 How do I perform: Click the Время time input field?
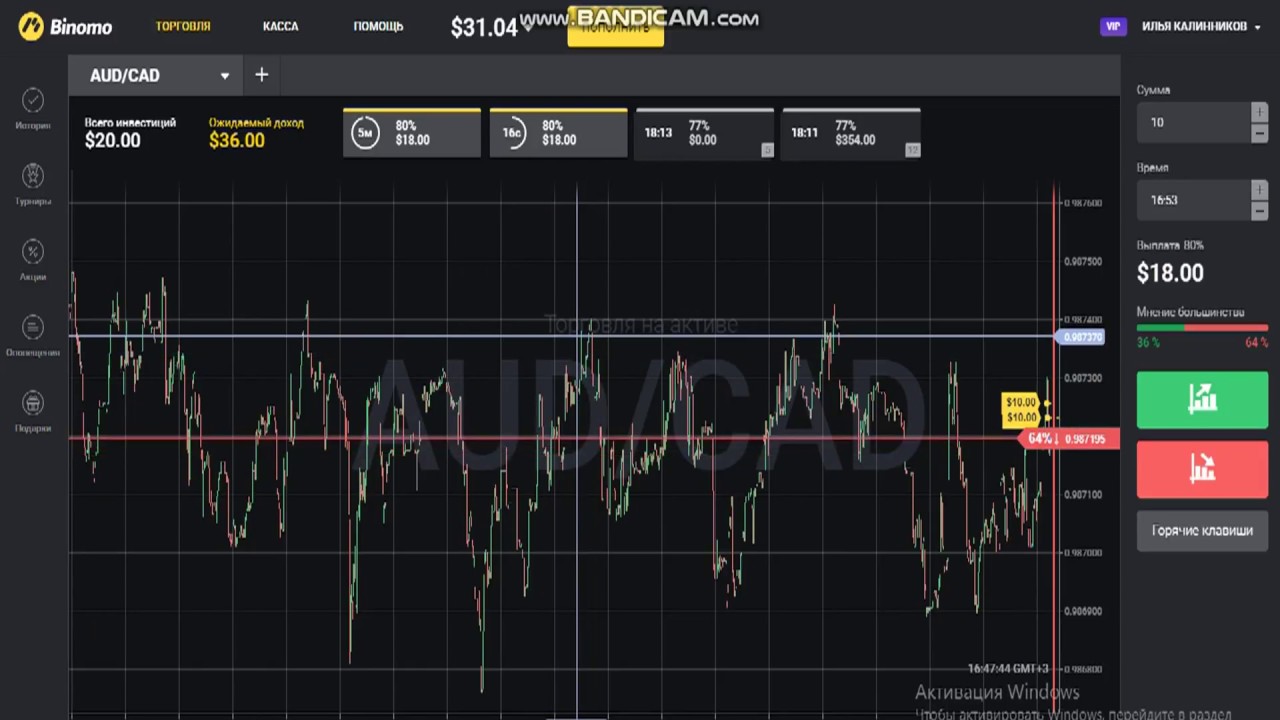tap(1194, 200)
